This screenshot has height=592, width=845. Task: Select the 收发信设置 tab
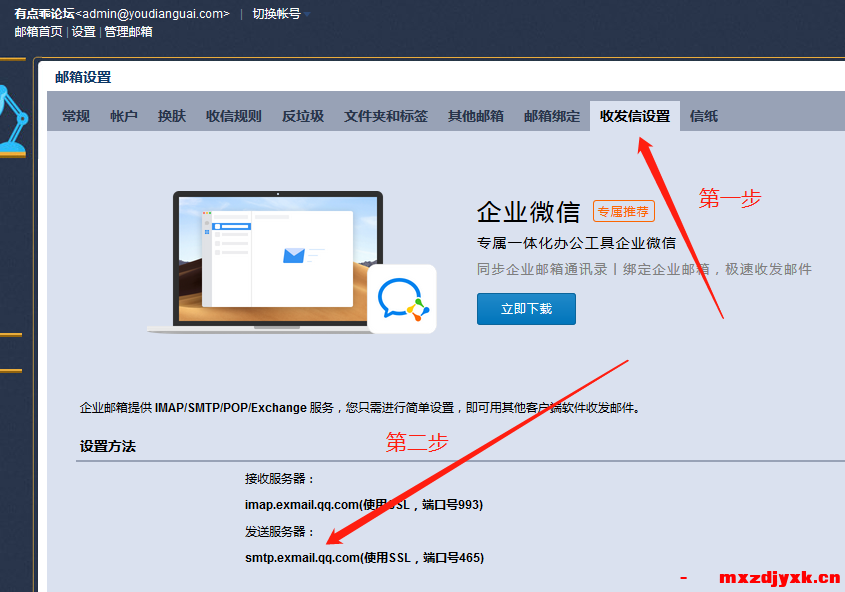point(635,116)
